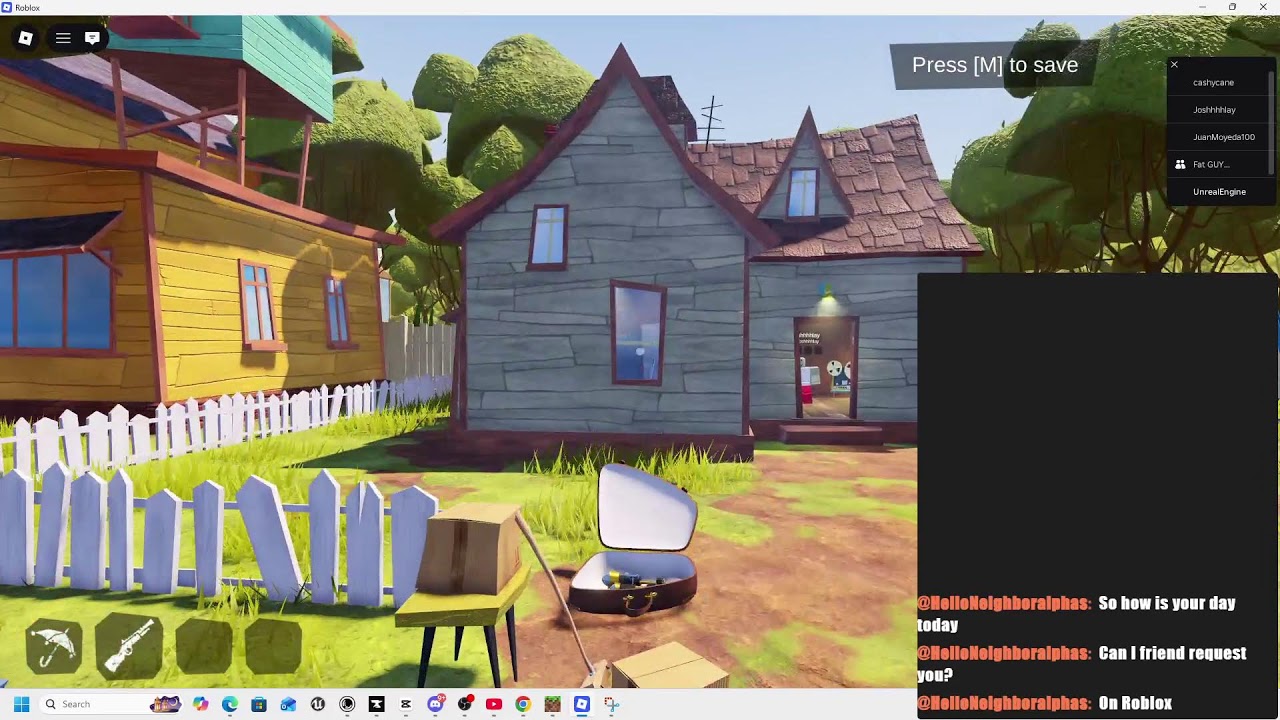Open Outlook from taskbar

point(288,704)
